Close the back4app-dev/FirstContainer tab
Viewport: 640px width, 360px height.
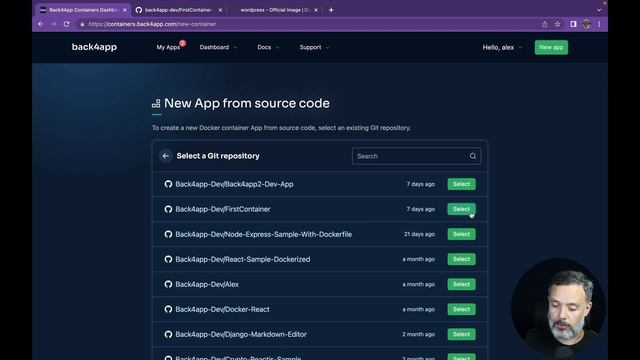220,10
